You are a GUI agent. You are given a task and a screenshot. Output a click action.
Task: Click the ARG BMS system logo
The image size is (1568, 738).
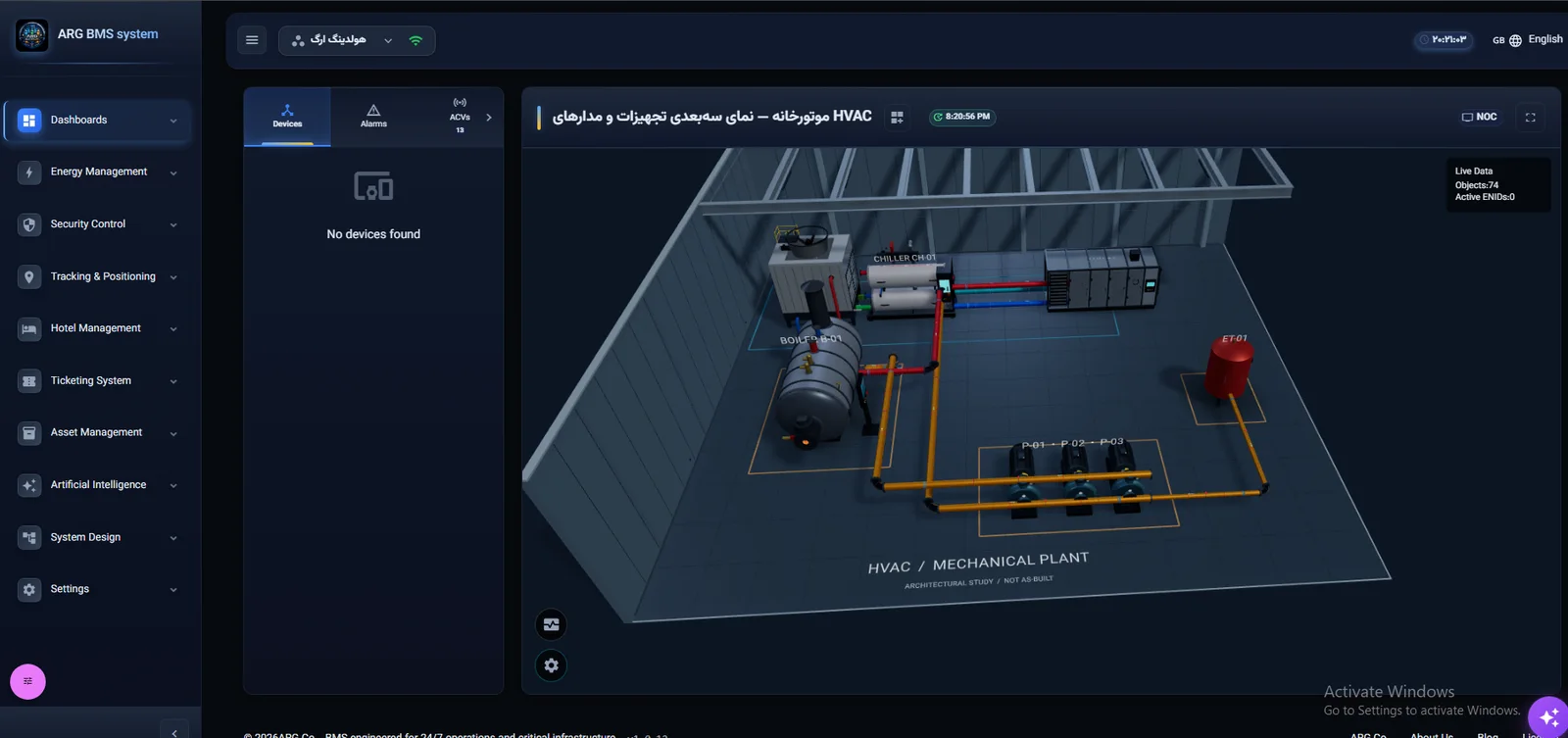[31, 35]
